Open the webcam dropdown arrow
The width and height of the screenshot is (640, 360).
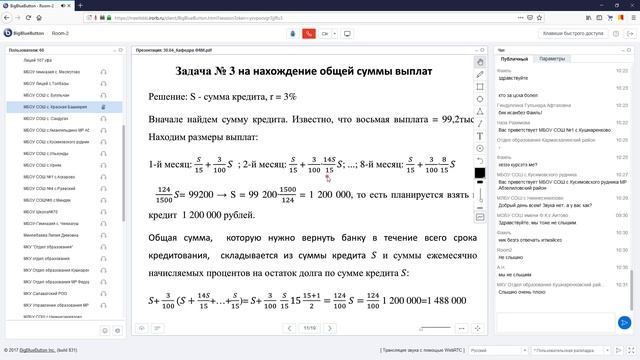[334, 34]
